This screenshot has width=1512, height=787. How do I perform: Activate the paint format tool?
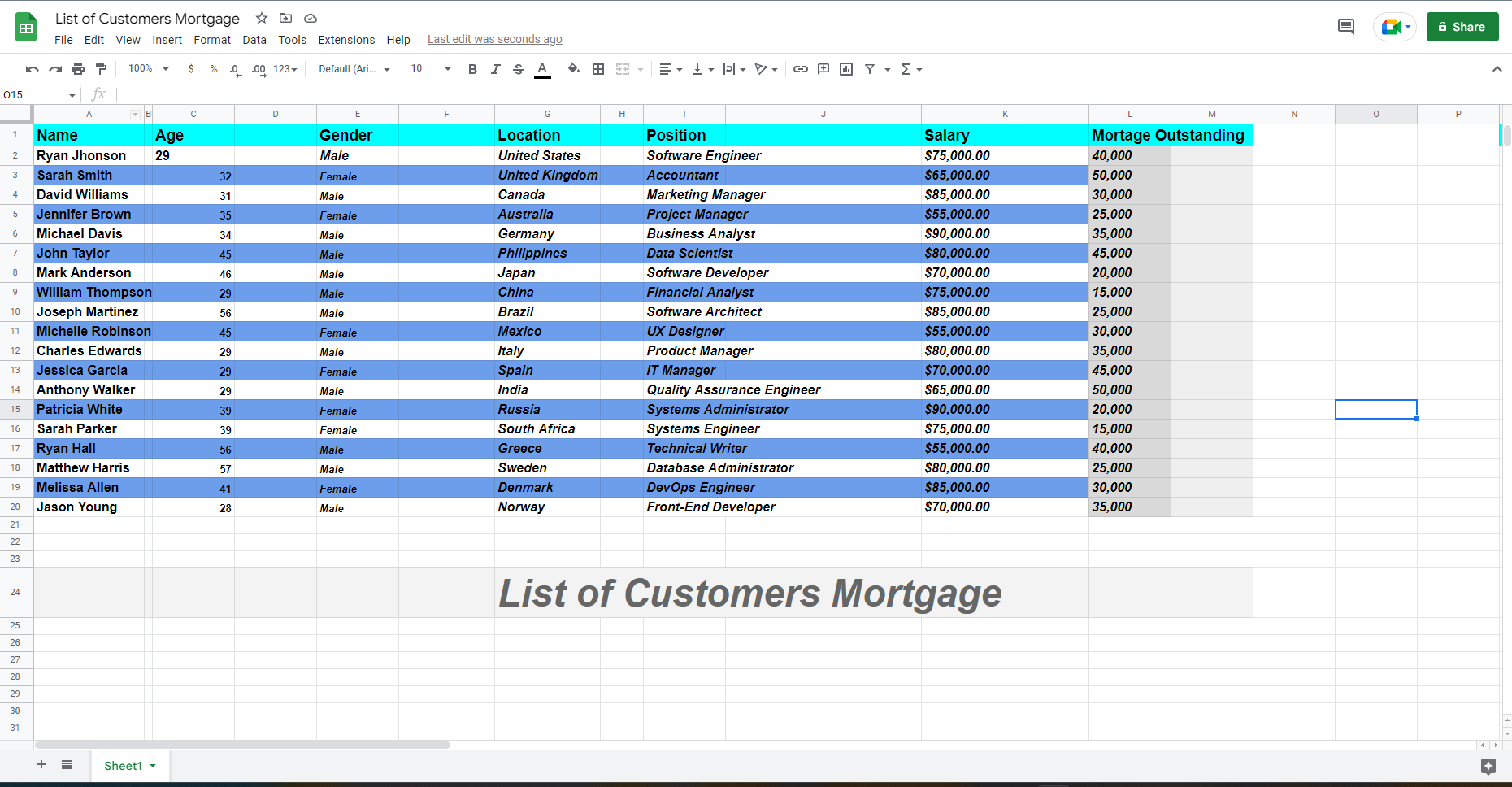tap(101, 69)
